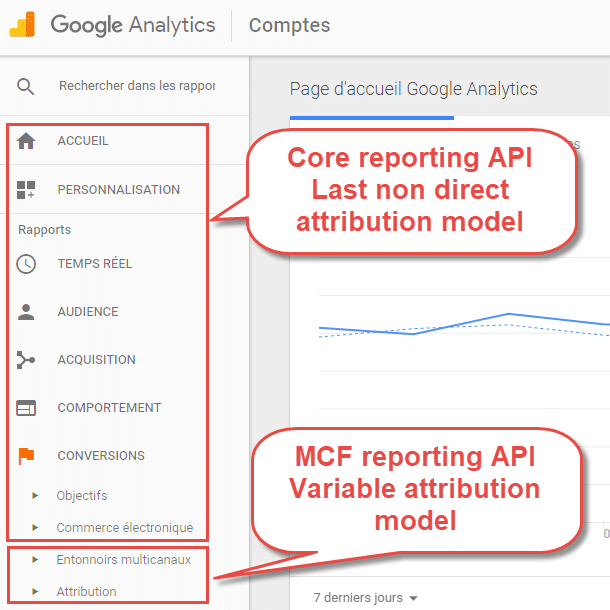The image size is (610, 610).
Task: Open the Comptes header link
Action: point(289,25)
